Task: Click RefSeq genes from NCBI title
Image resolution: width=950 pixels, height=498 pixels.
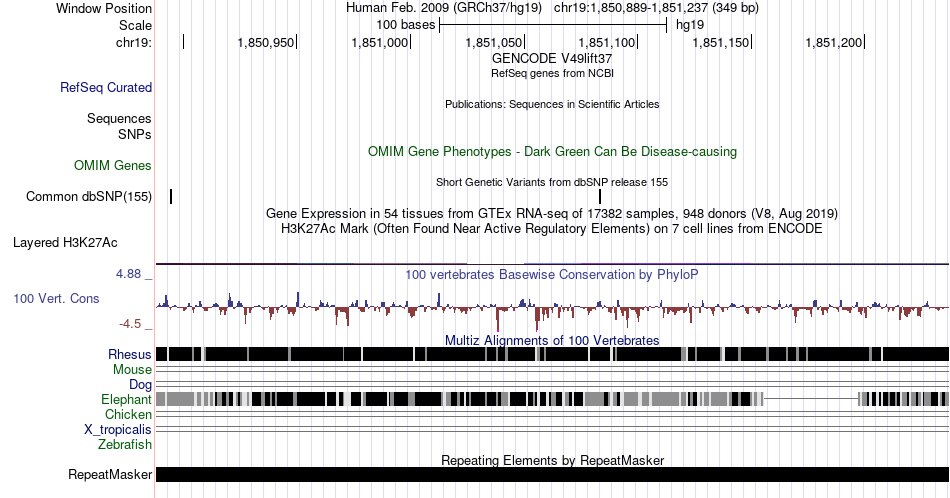Action: [552, 73]
